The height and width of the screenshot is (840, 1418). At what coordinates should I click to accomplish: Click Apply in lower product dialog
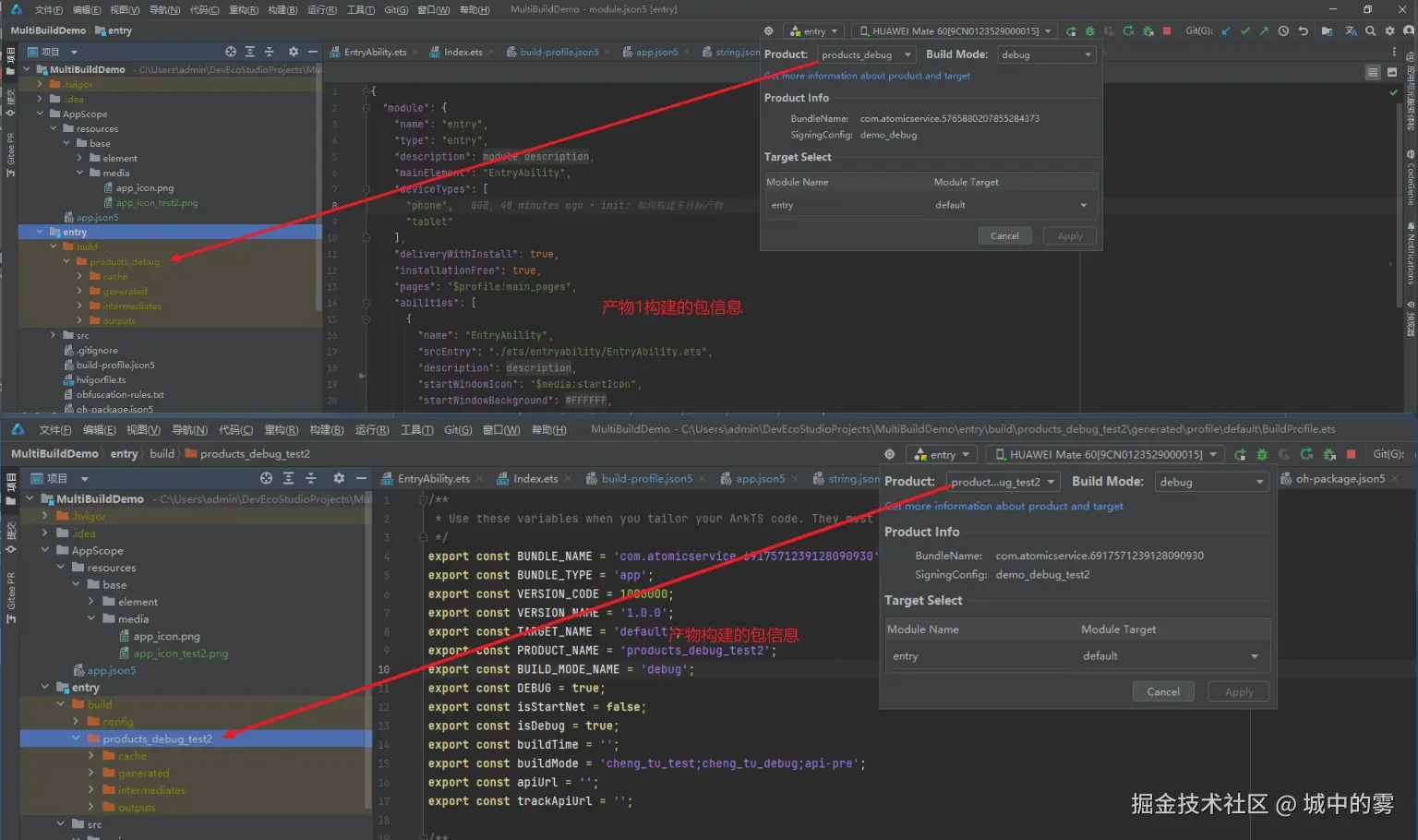pos(1239,691)
